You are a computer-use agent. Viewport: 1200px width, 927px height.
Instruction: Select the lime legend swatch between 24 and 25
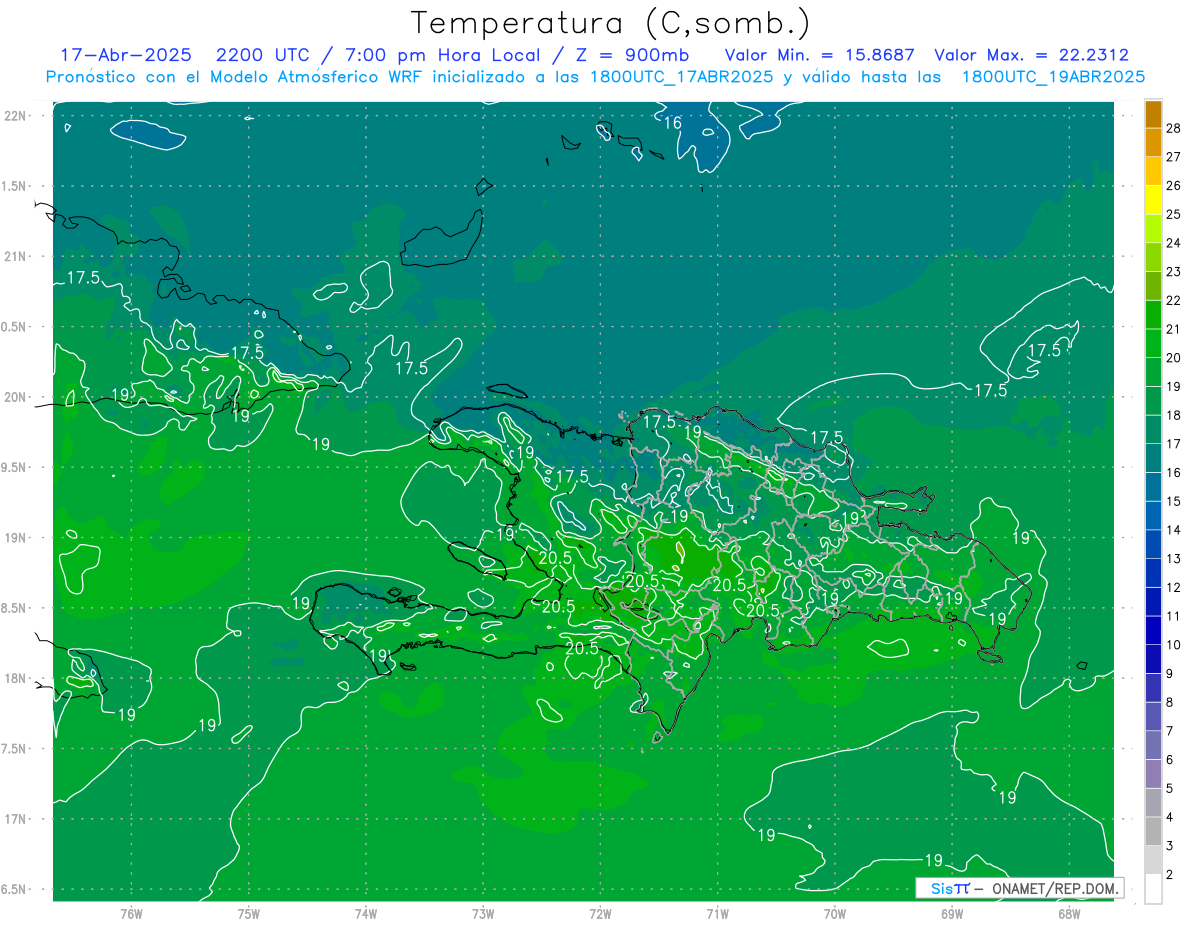click(x=1153, y=228)
